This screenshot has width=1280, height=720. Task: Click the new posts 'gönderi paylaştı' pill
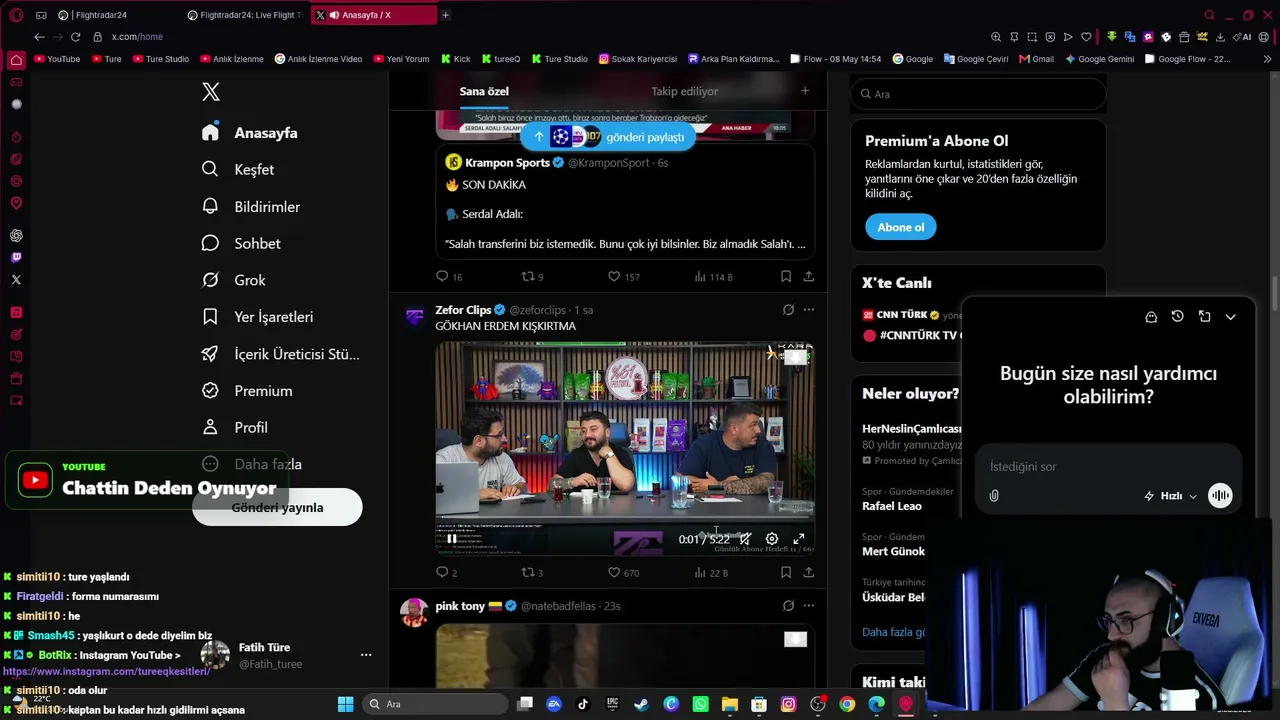609,137
